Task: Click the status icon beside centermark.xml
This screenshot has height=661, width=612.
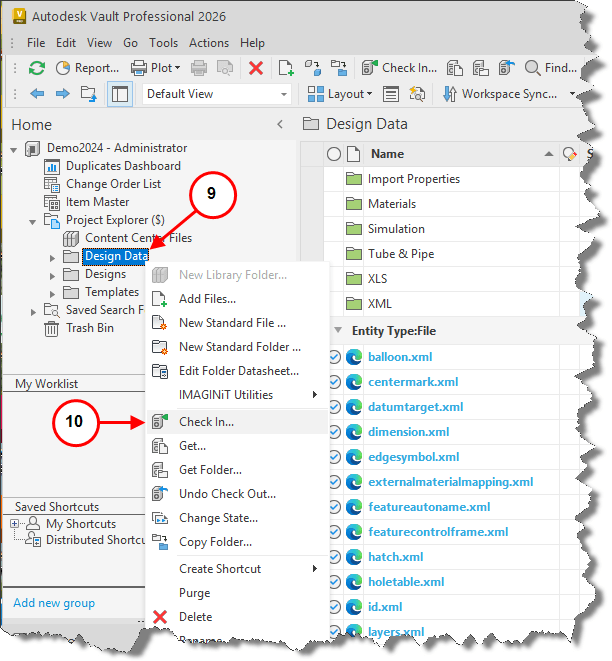Action: (334, 382)
